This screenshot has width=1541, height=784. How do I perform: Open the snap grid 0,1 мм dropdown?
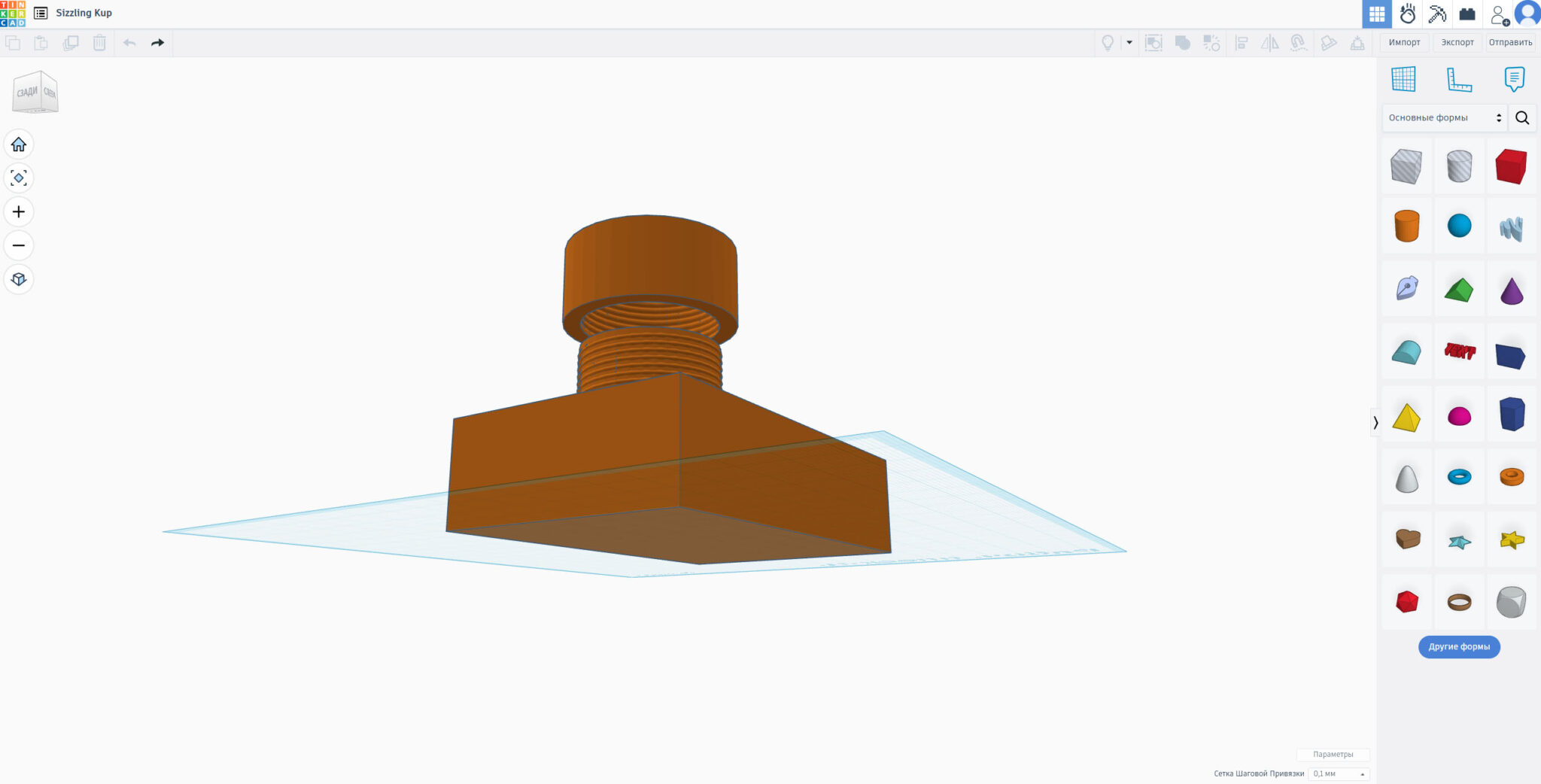(1339, 773)
